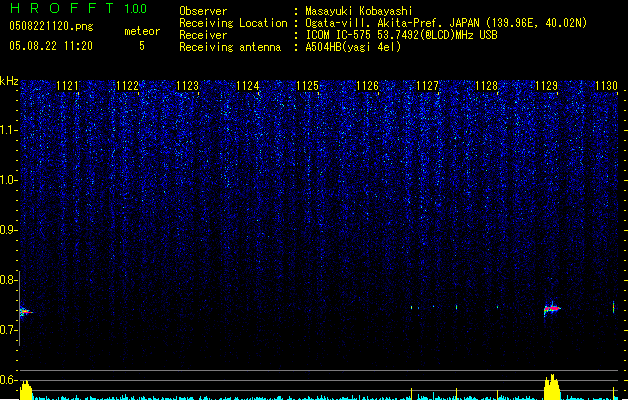Viewport: 629px width, 400px height.
Task: Click the kHz axis unit label
Action: (9, 81)
